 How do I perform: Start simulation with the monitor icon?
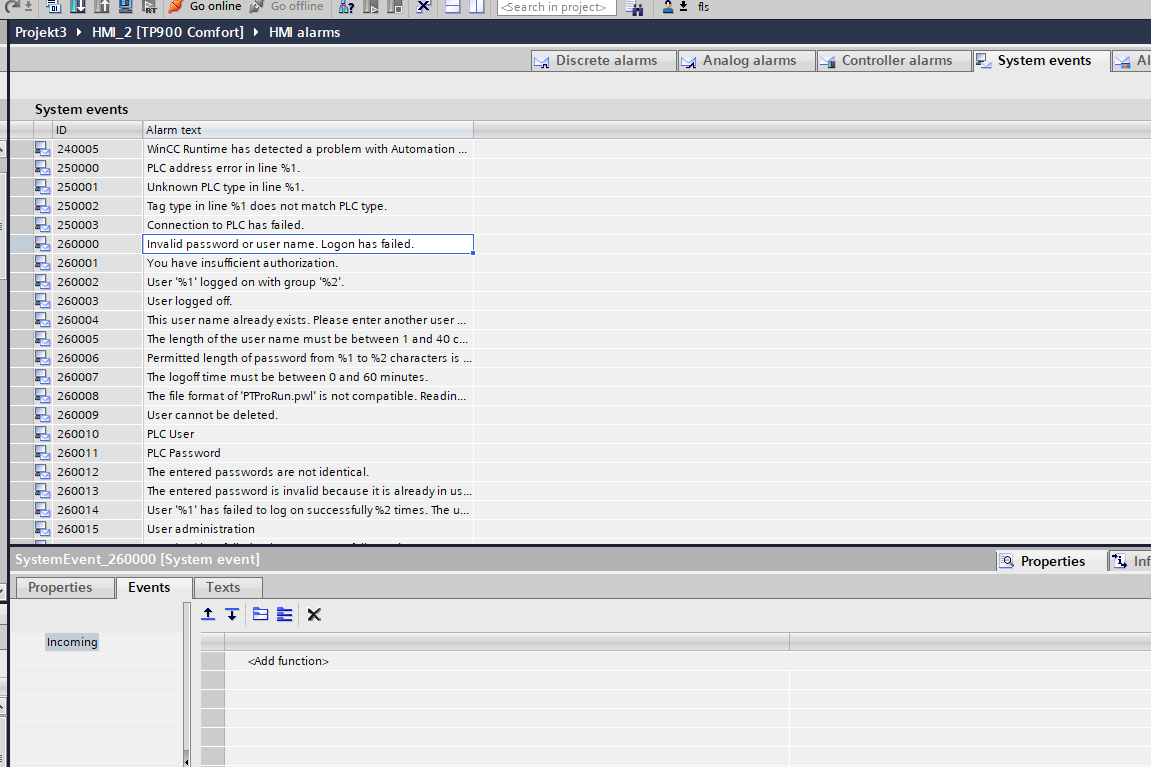pyautogui.click(x=126, y=7)
